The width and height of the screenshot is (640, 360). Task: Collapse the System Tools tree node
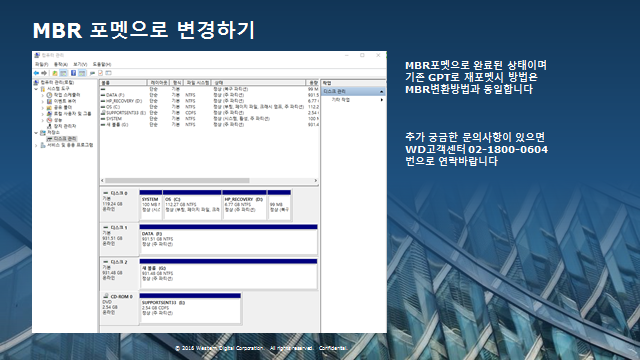[36, 89]
